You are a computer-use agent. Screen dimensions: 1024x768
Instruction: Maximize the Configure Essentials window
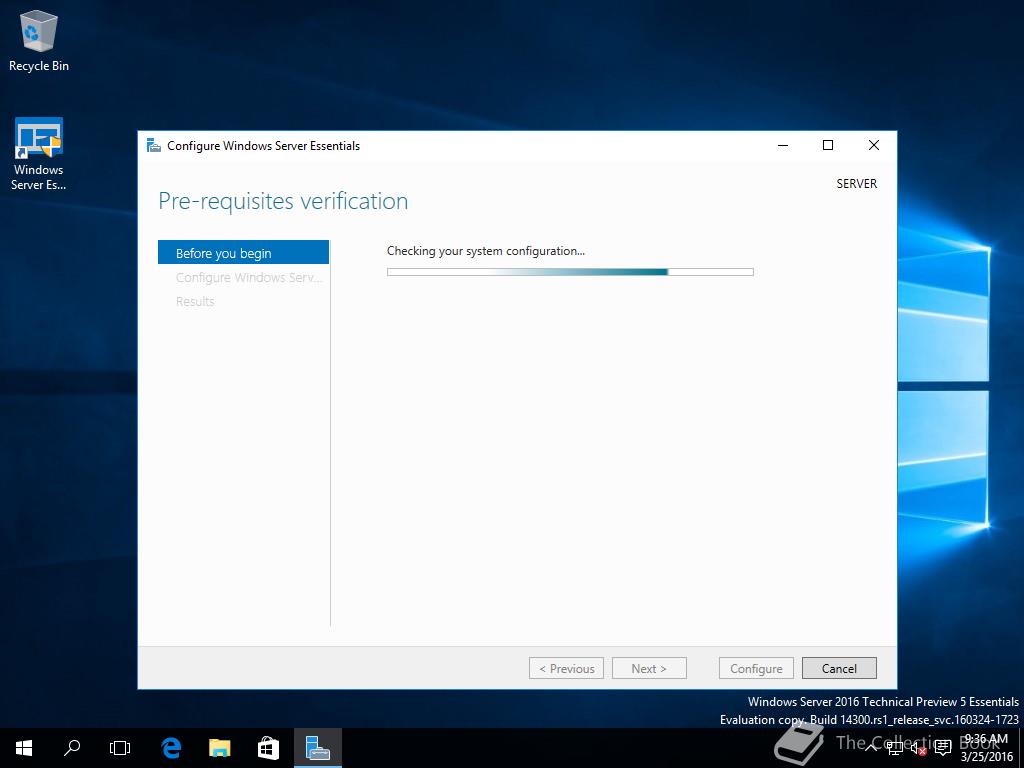pyautogui.click(x=827, y=145)
